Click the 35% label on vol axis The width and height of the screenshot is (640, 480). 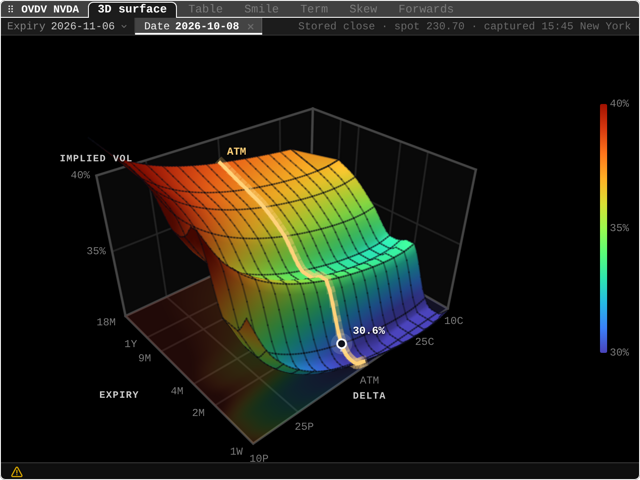(96, 251)
